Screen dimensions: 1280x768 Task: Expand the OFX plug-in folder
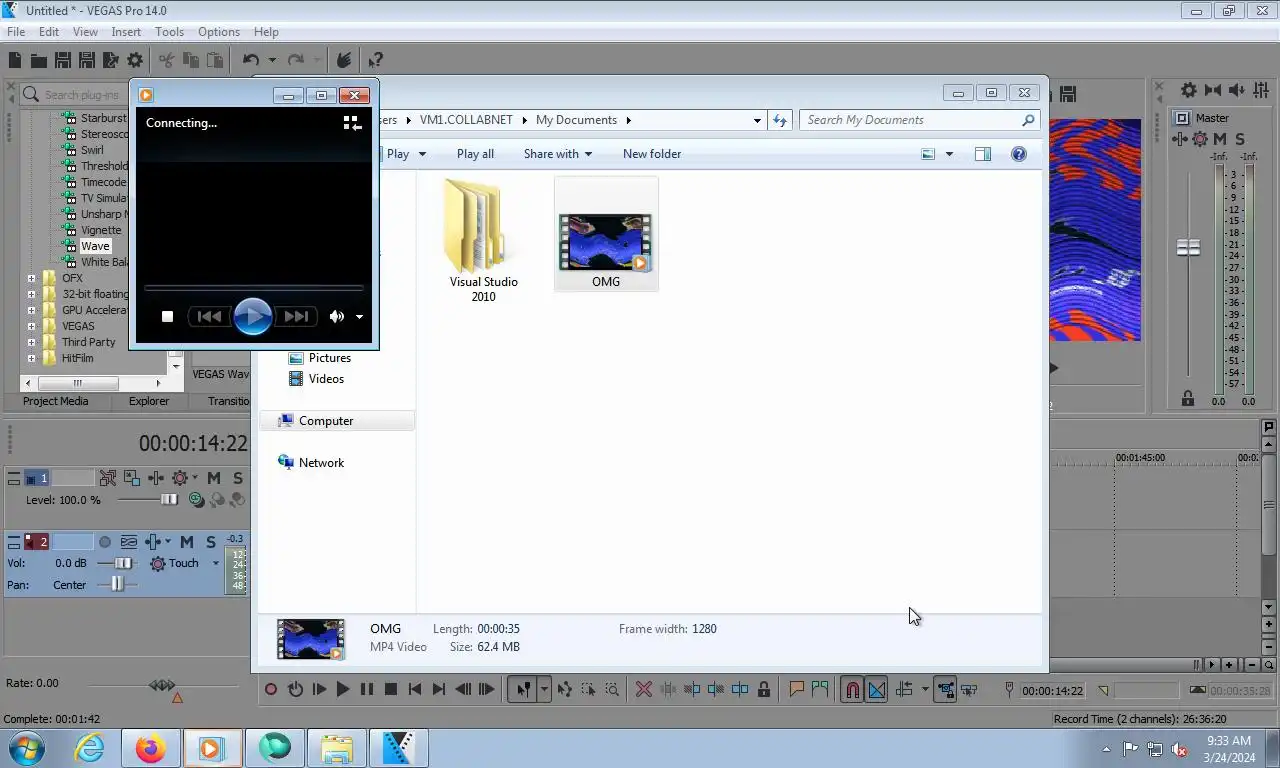point(31,278)
